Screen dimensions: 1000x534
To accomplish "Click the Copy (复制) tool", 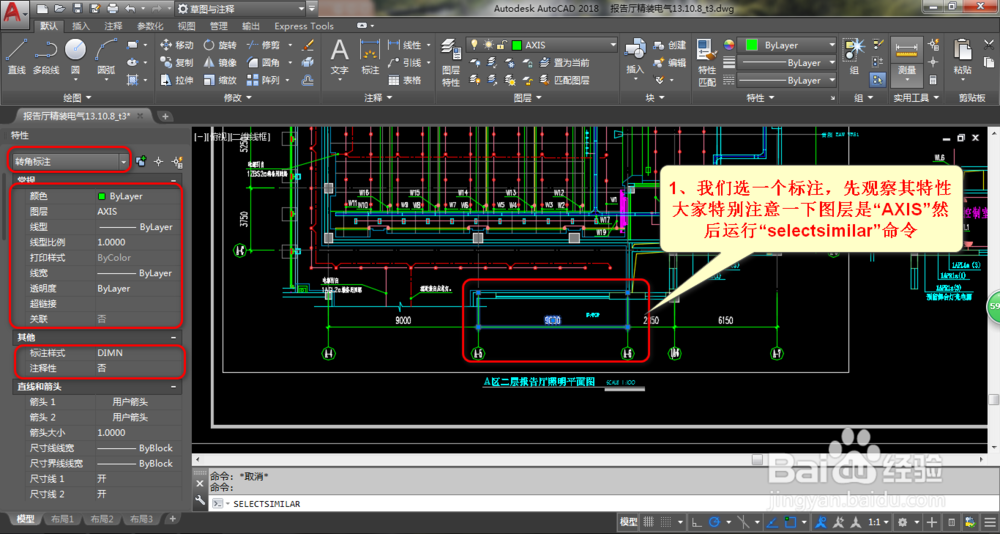I will tap(177, 63).
